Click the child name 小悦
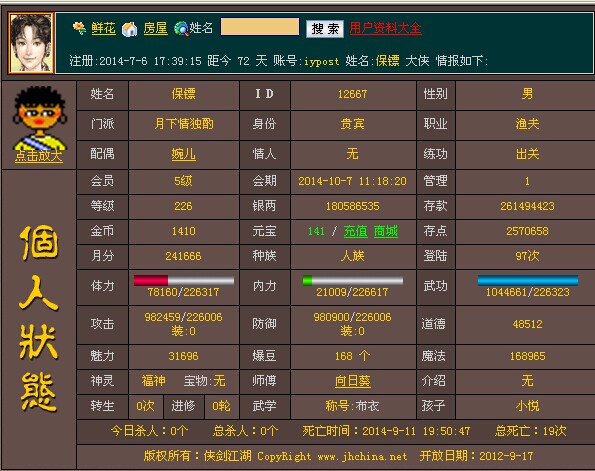 point(527,406)
